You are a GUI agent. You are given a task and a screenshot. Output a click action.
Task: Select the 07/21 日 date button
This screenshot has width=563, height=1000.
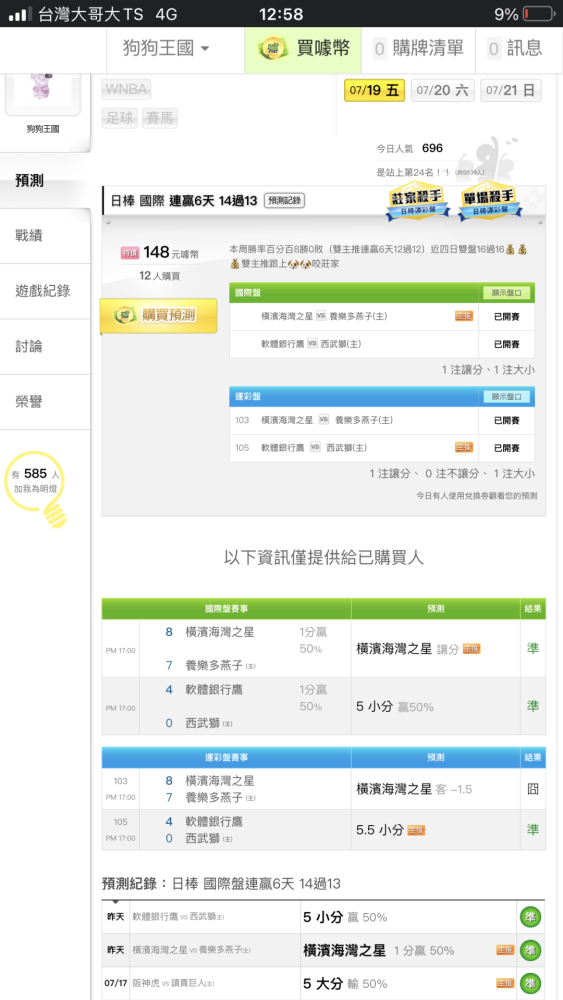[511, 91]
